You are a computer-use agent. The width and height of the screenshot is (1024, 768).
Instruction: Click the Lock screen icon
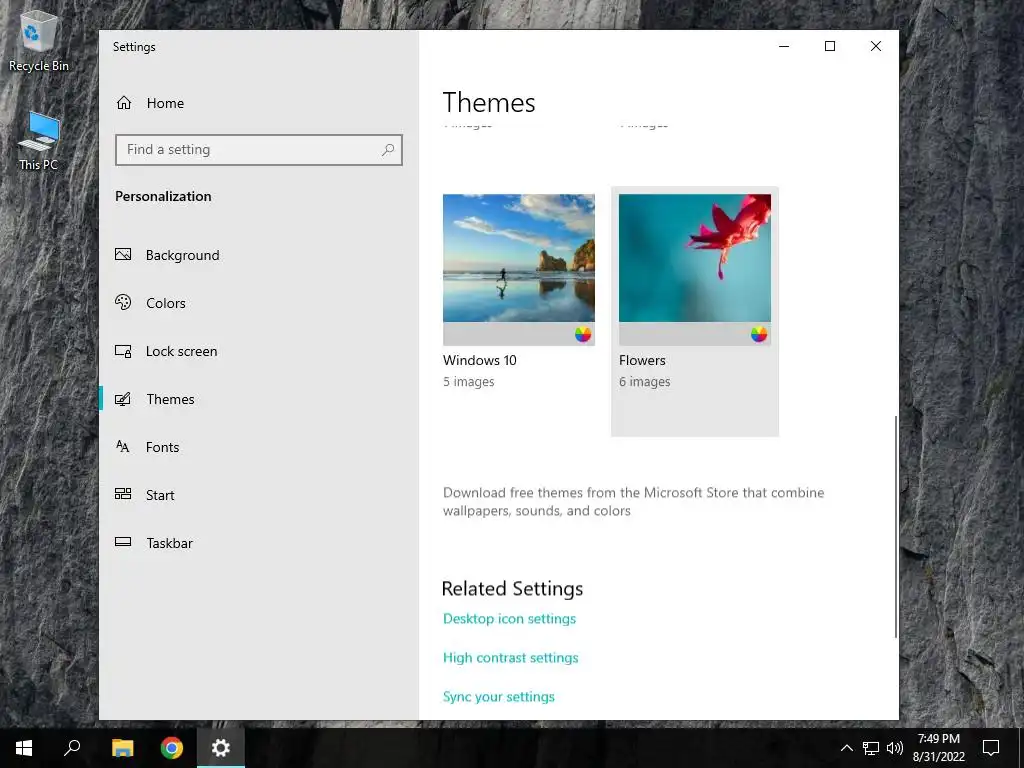(123, 351)
